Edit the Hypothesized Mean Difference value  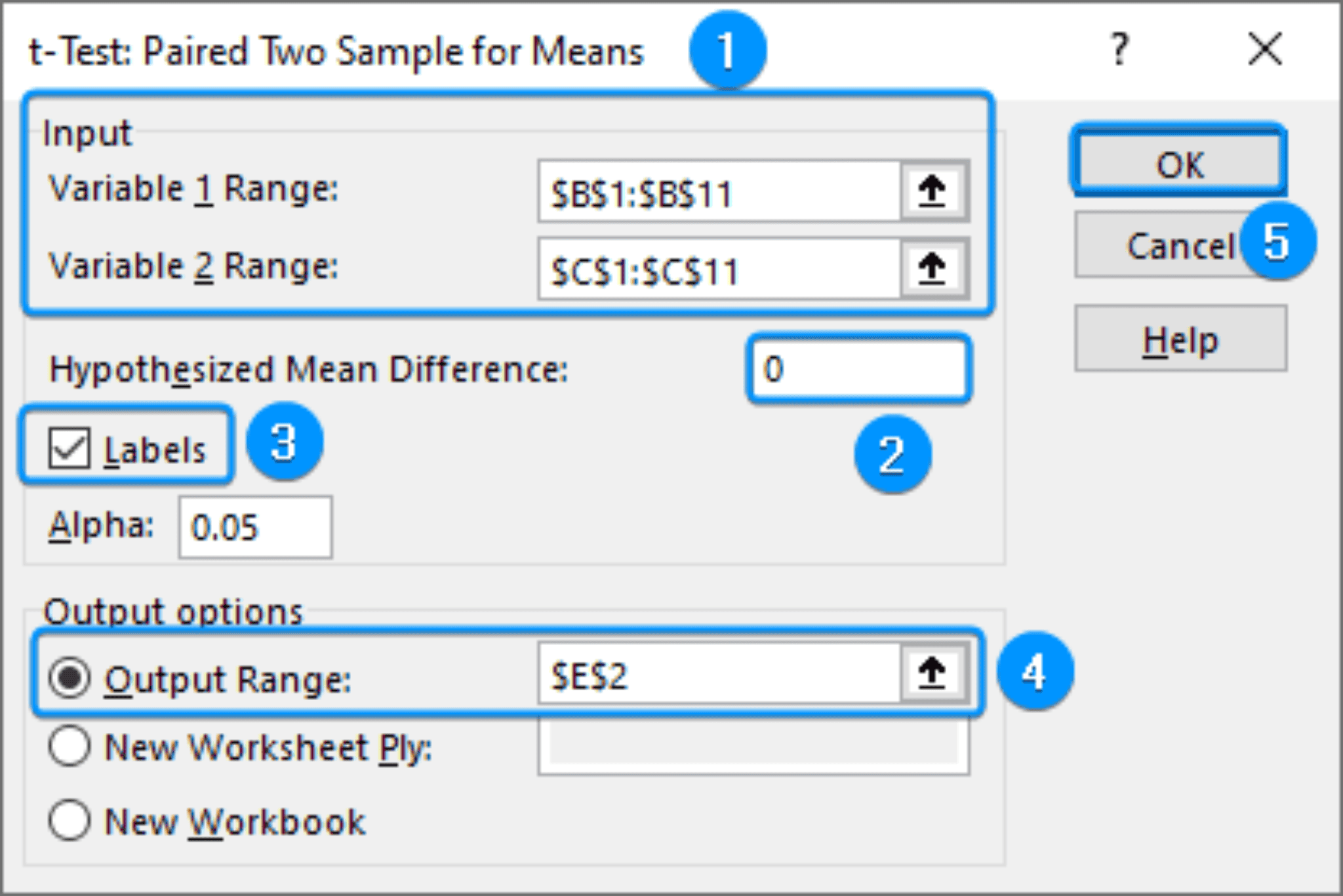point(859,368)
